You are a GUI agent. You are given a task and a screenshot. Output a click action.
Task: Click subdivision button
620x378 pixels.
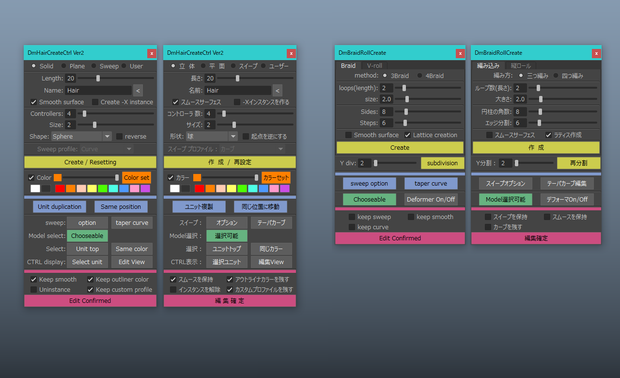(442, 163)
